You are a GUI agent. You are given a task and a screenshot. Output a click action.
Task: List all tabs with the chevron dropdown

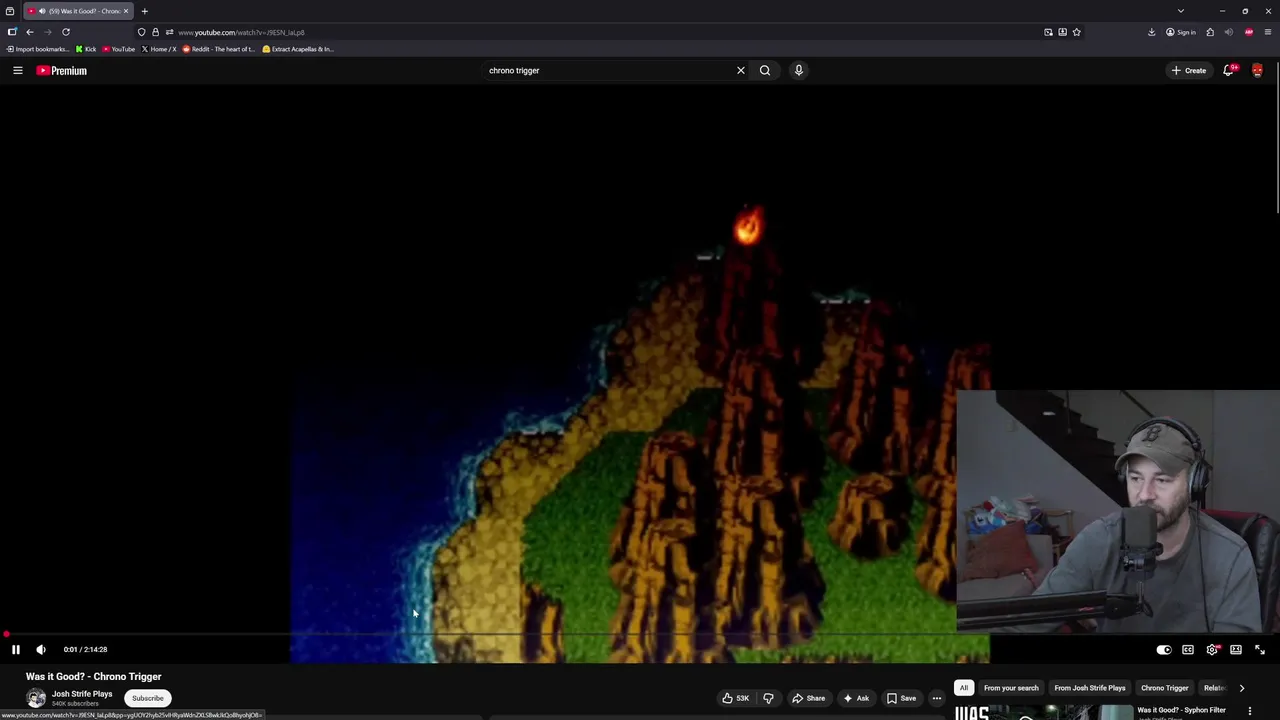click(1181, 11)
